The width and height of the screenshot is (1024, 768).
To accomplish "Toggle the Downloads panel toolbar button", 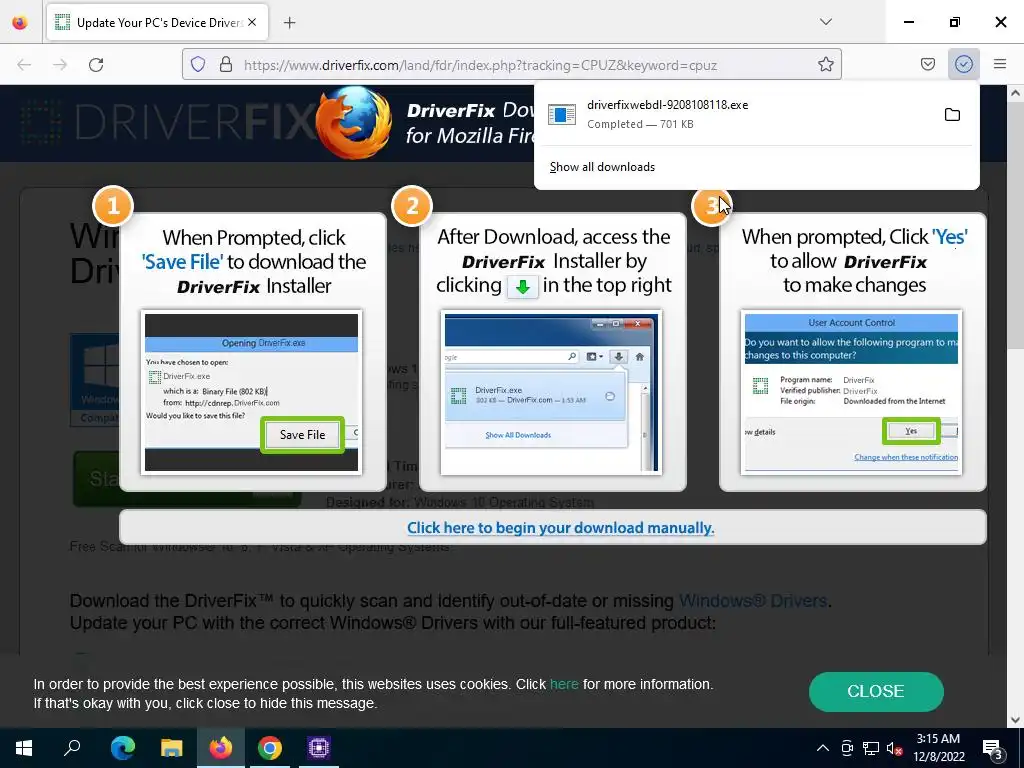I will coord(964,64).
